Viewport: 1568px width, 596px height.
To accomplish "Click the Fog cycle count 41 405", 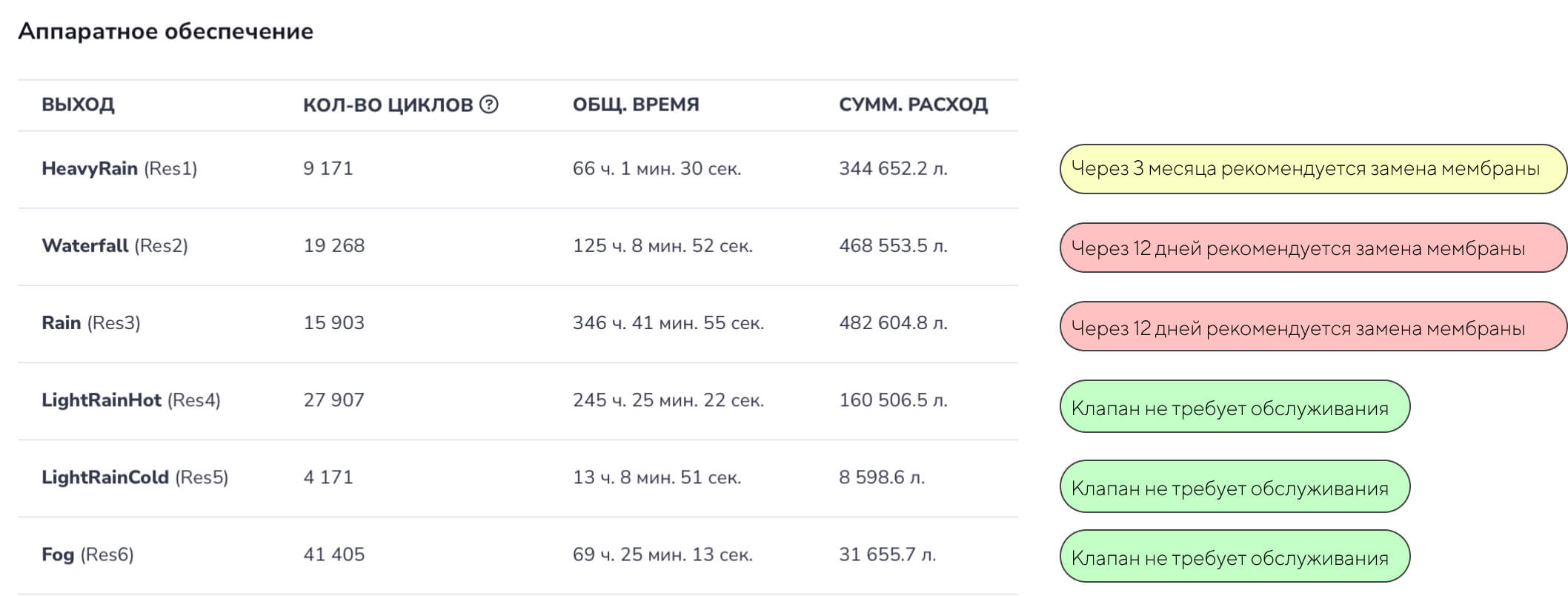I will (333, 554).
